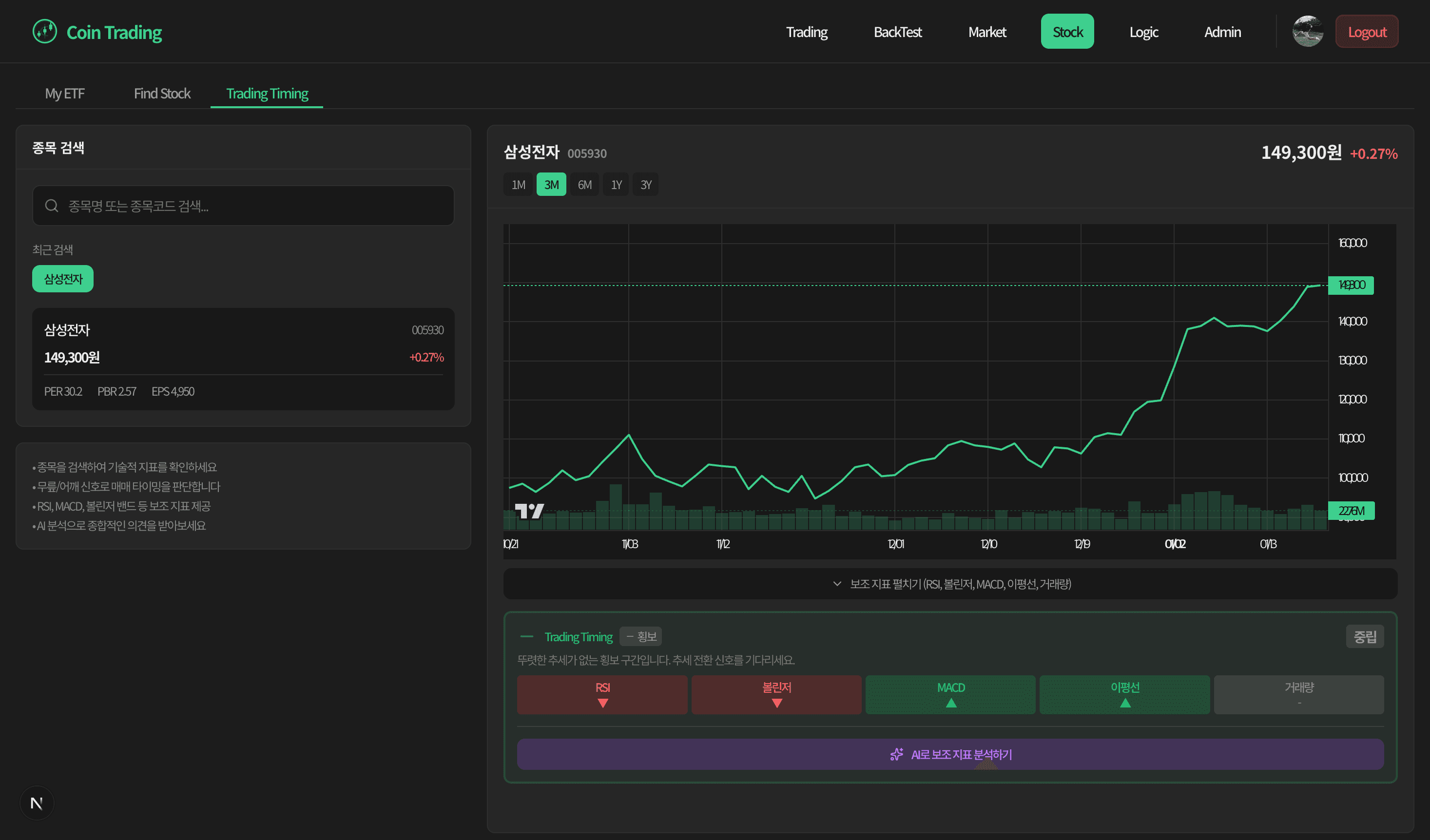Switch to the Find Stock tab

click(162, 93)
